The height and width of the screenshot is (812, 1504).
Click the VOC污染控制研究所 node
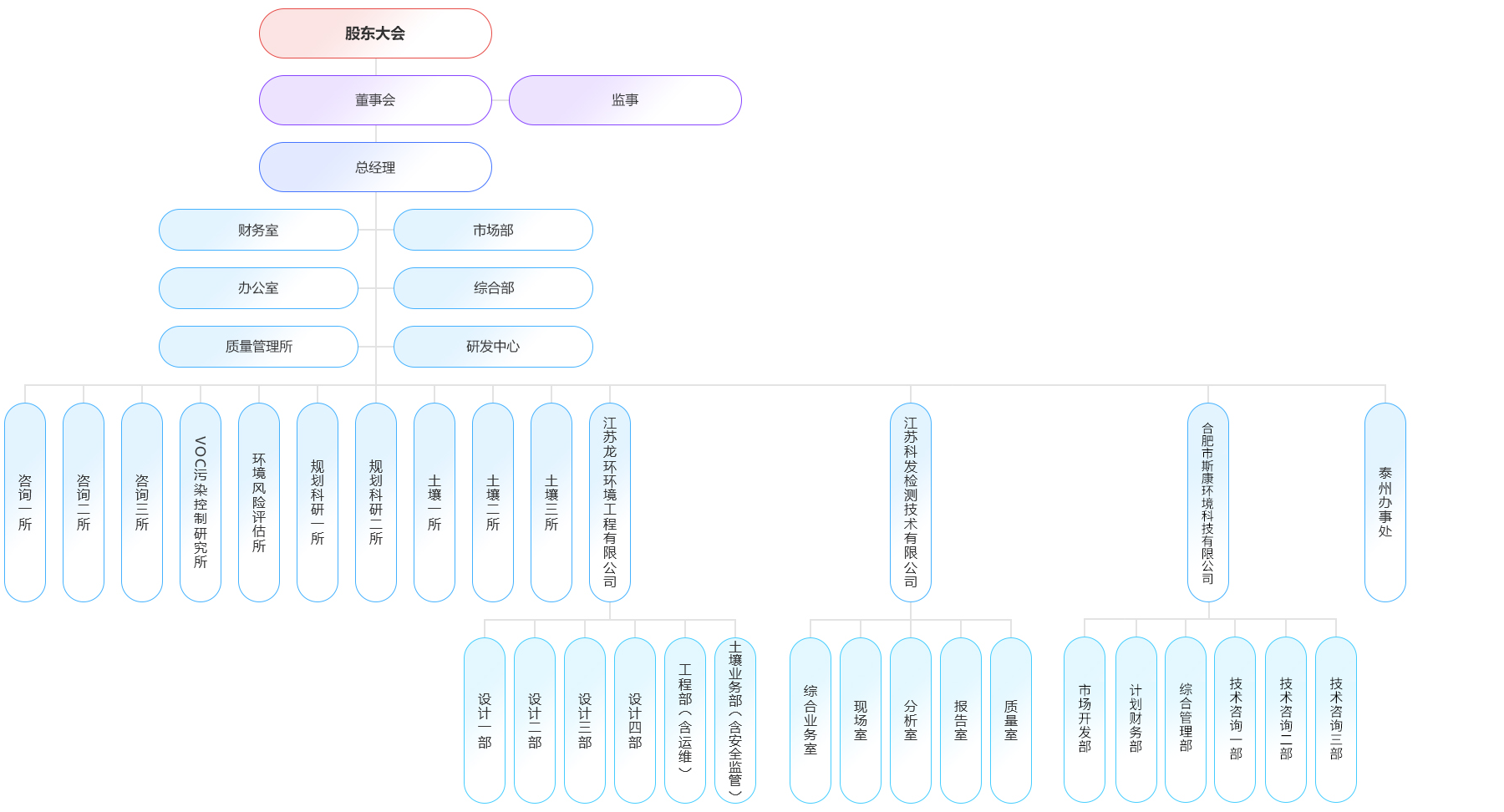click(201, 502)
